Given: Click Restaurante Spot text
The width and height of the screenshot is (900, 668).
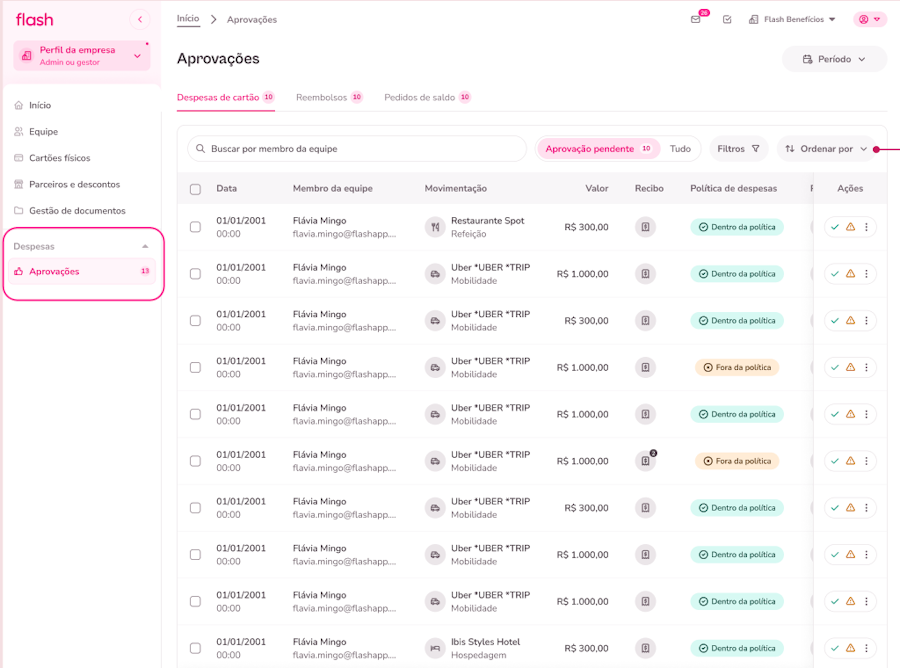Looking at the screenshot, I should point(487,220).
